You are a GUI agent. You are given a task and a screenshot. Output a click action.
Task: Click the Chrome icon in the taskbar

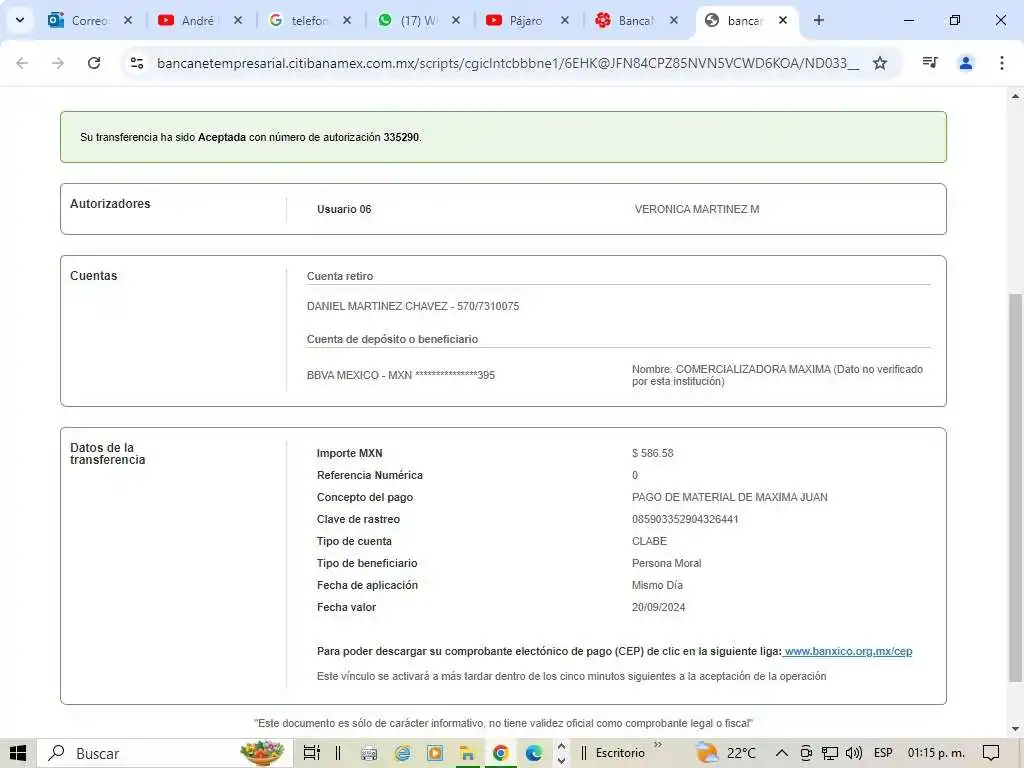click(x=500, y=753)
